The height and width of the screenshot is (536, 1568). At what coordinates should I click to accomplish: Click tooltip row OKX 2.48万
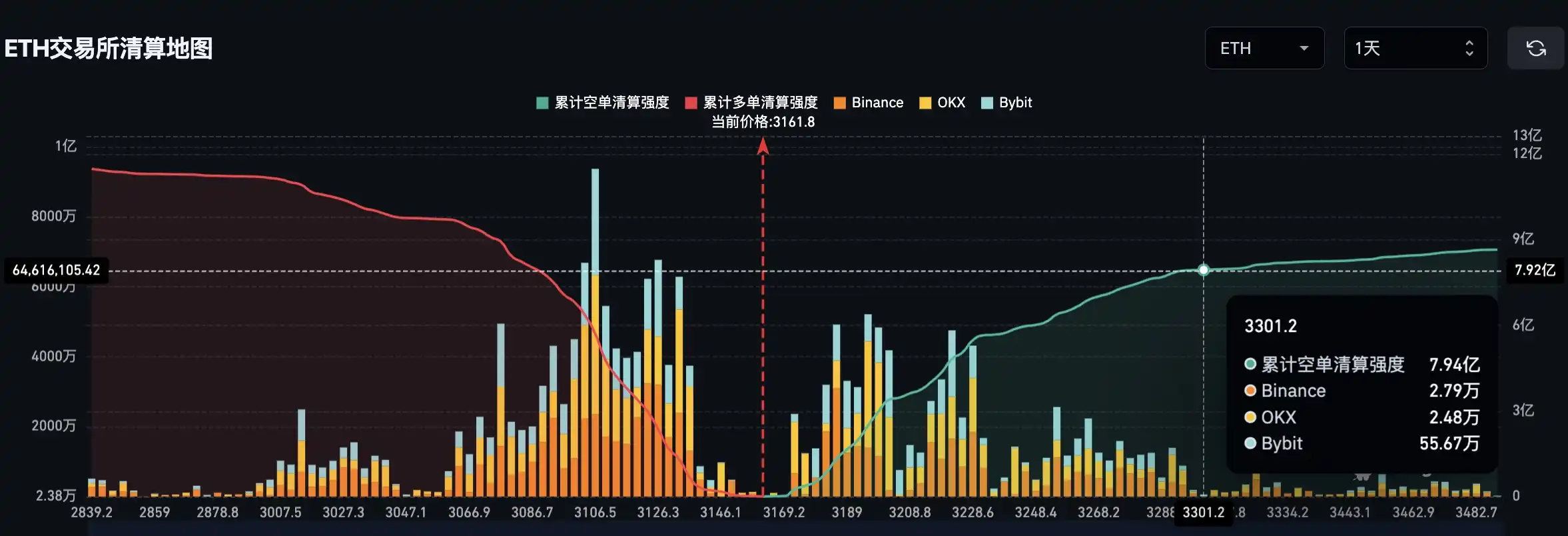(1362, 417)
